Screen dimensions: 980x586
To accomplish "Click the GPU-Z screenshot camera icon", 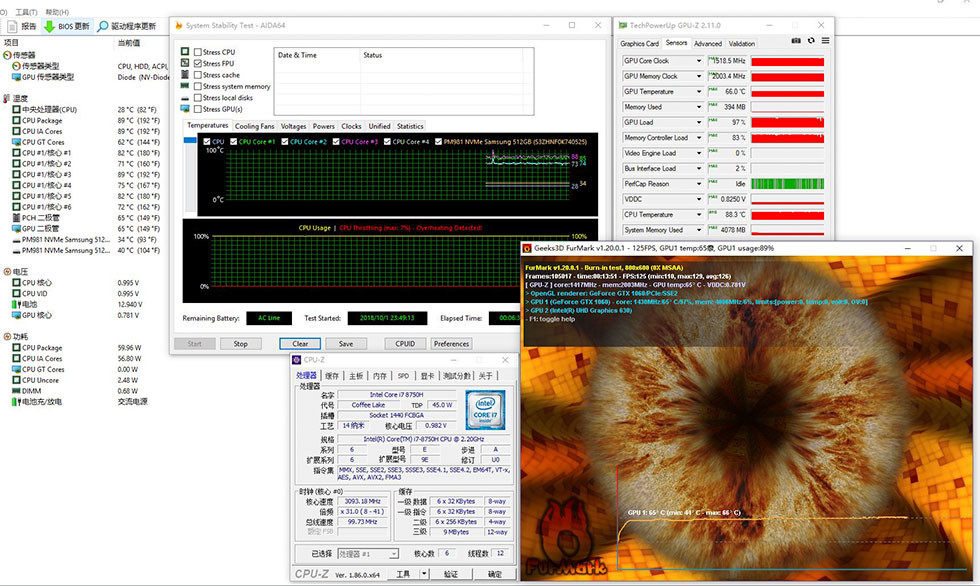I will [x=796, y=42].
